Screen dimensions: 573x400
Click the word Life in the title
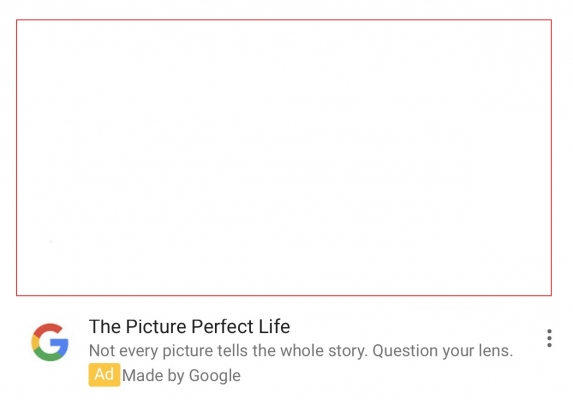[274, 326]
